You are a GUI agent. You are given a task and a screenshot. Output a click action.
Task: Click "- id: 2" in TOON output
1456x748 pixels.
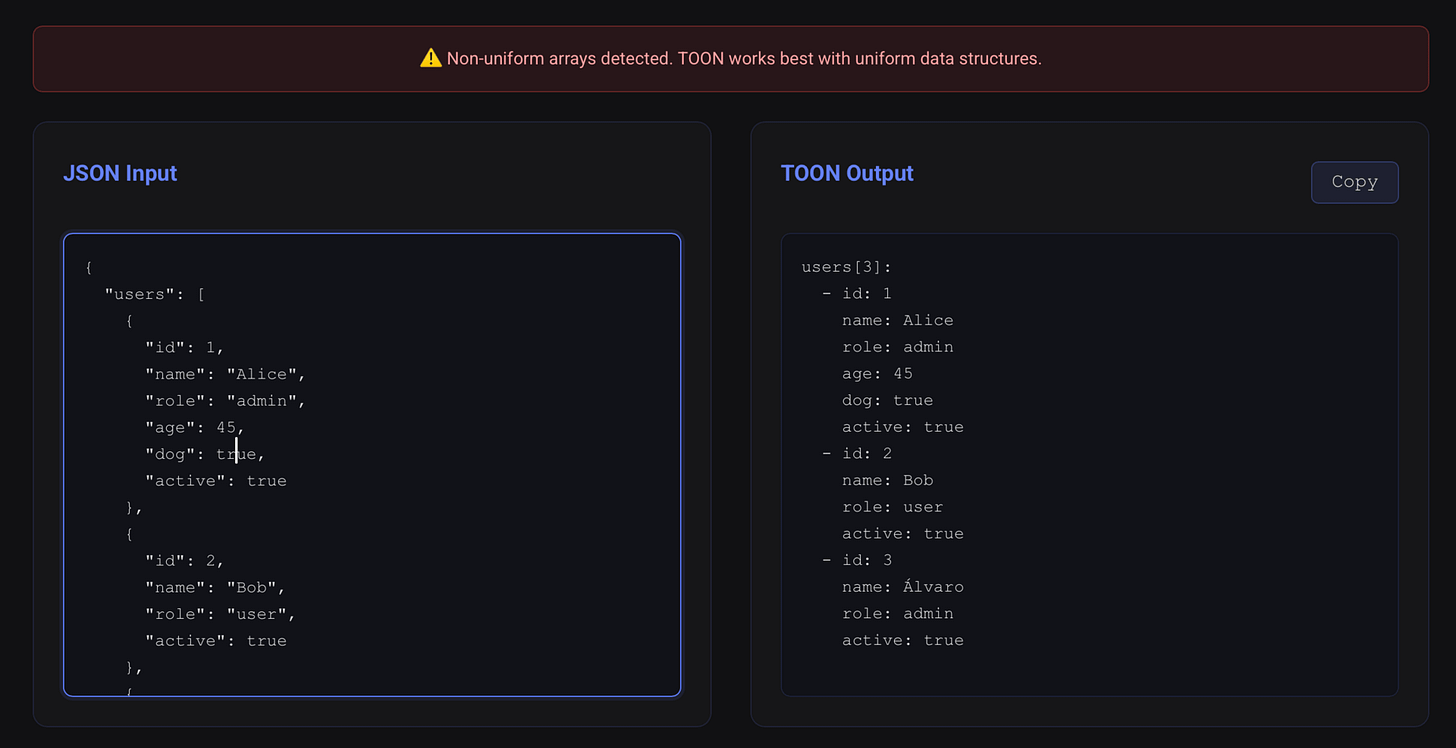click(857, 454)
